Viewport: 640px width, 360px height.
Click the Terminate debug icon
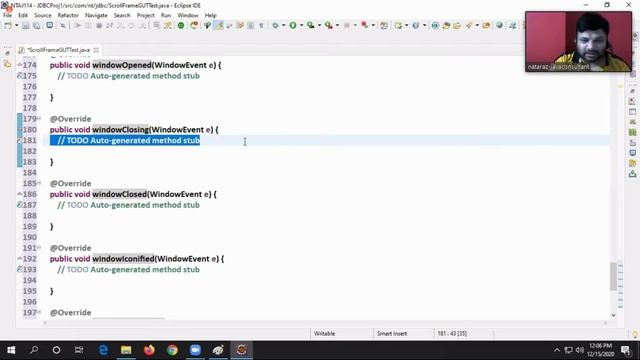tap(99, 26)
